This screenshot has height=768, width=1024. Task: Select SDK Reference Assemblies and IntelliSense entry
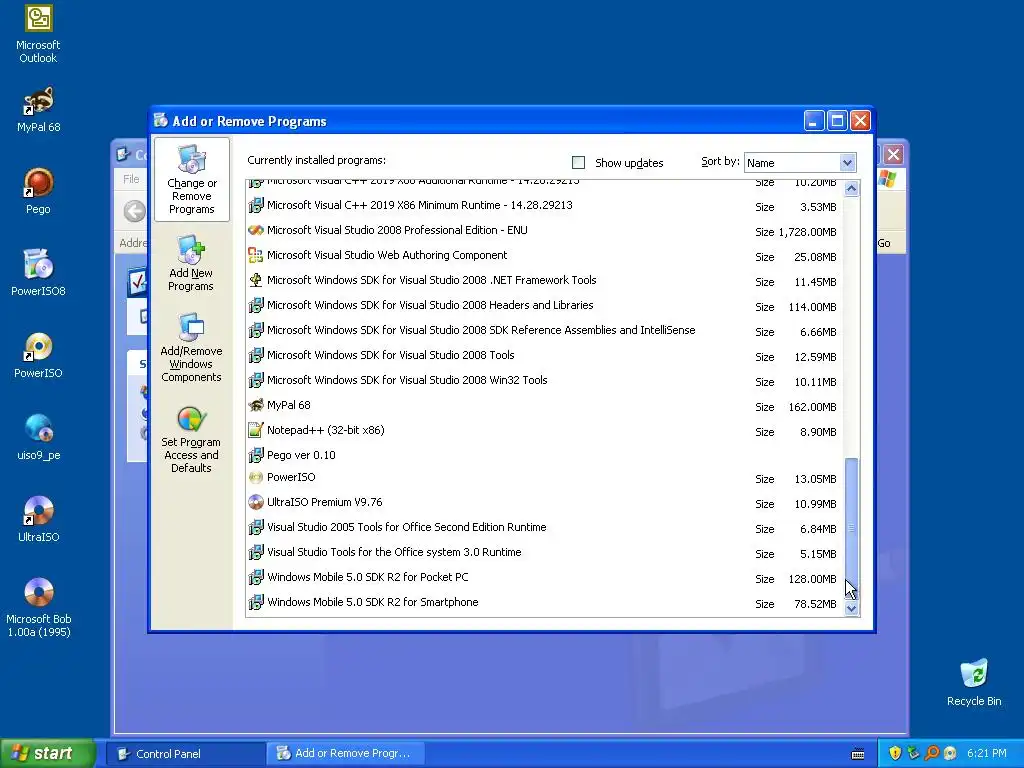click(543, 330)
